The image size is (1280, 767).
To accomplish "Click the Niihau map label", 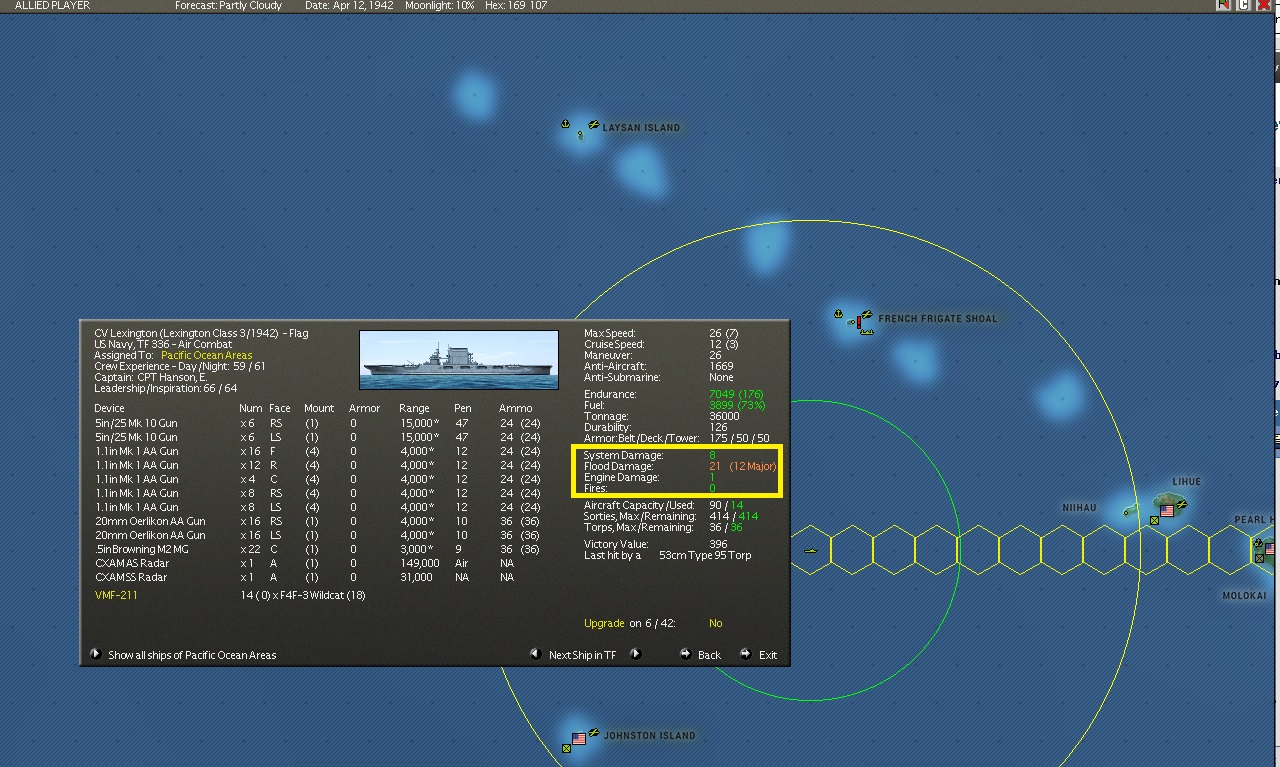I will (1079, 508).
